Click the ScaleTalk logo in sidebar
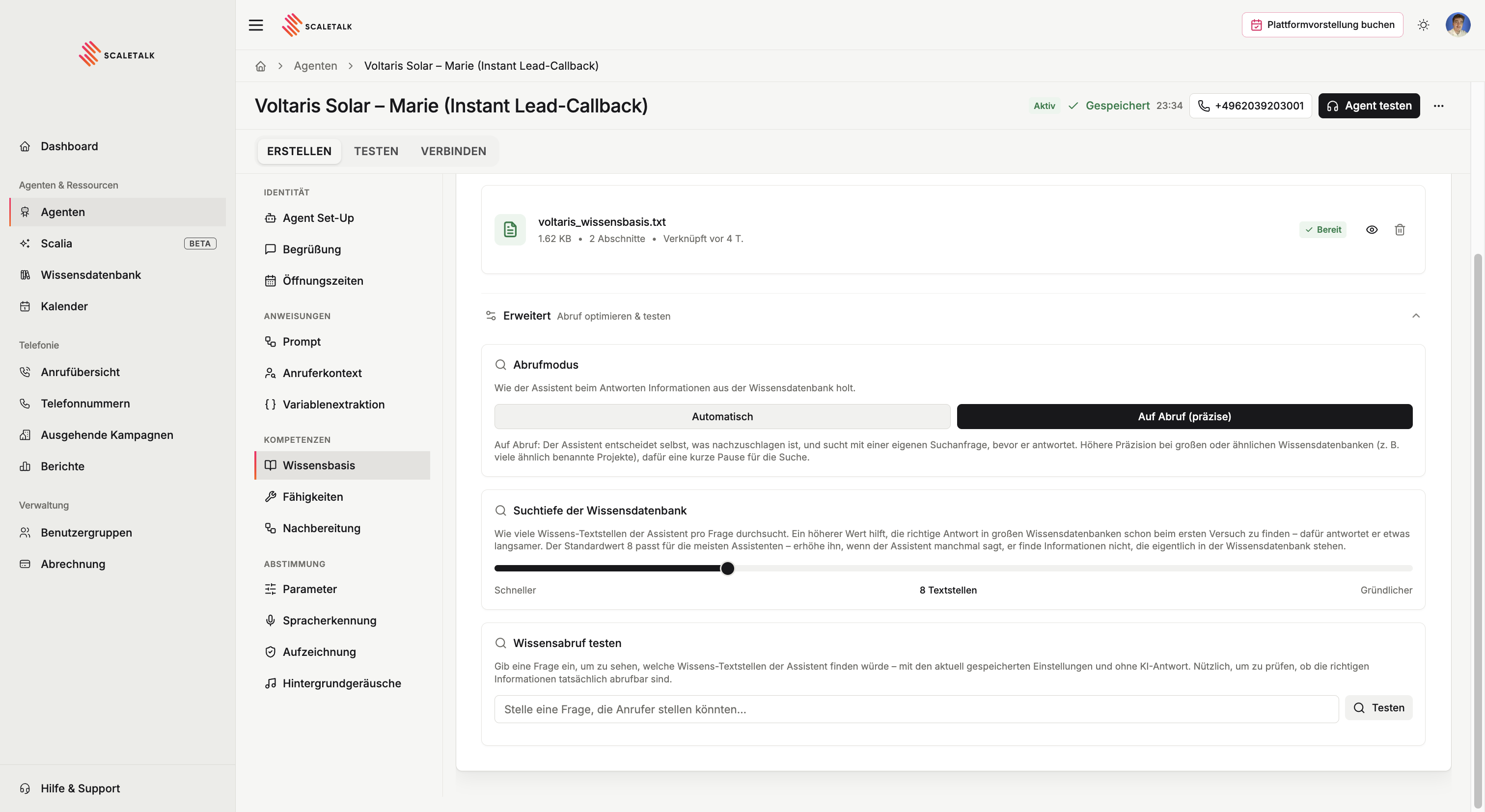 pos(117,54)
